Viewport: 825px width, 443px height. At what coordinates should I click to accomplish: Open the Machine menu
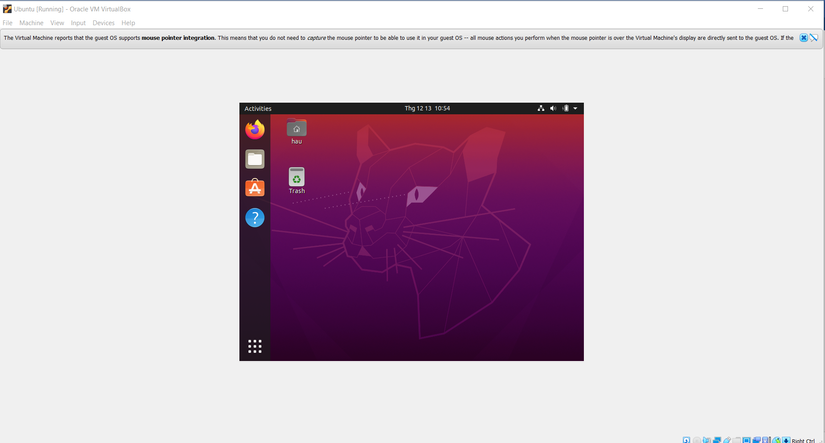(31, 23)
